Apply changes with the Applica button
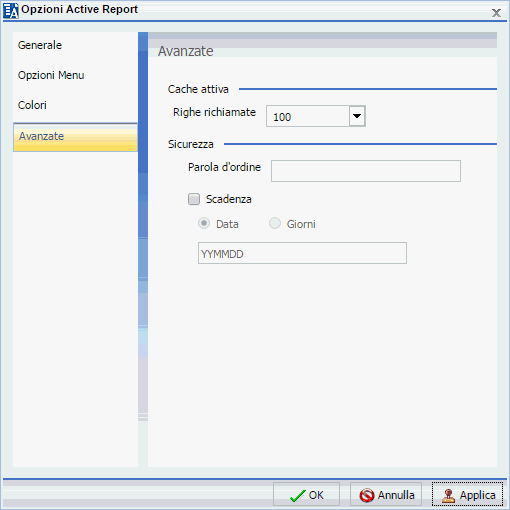Screen dimensions: 510x510 (467, 495)
